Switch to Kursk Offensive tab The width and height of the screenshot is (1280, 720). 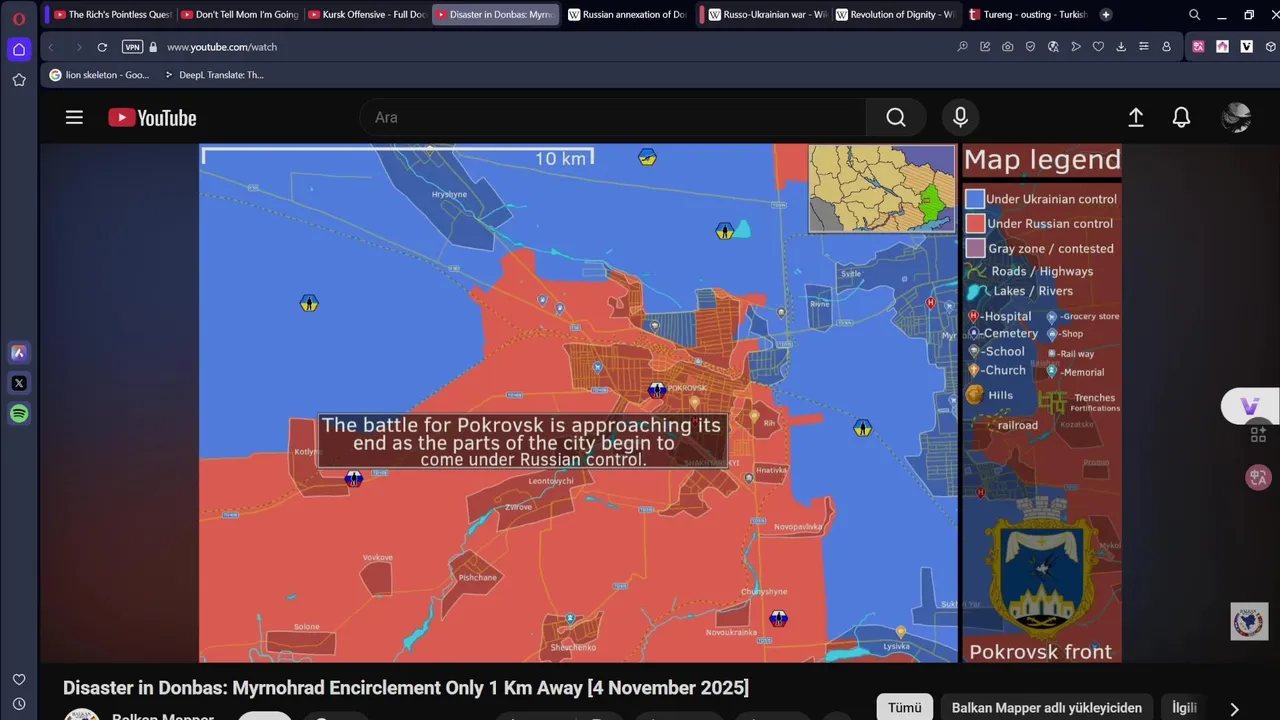pyautogui.click(x=368, y=15)
